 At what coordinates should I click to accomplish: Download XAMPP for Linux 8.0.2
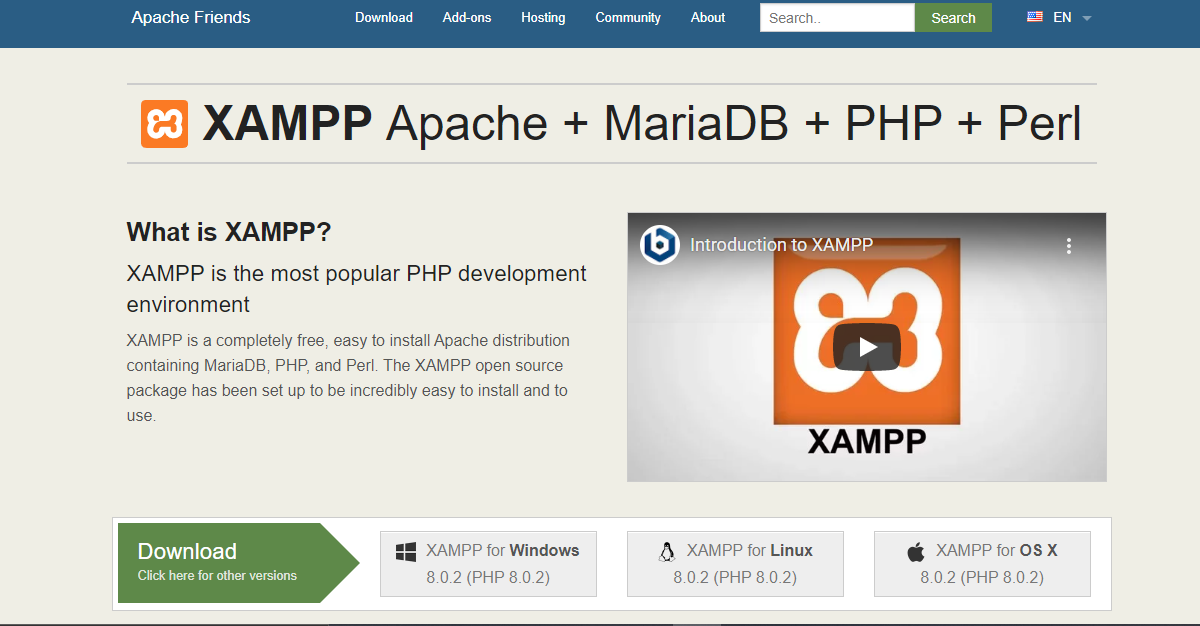[735, 564]
